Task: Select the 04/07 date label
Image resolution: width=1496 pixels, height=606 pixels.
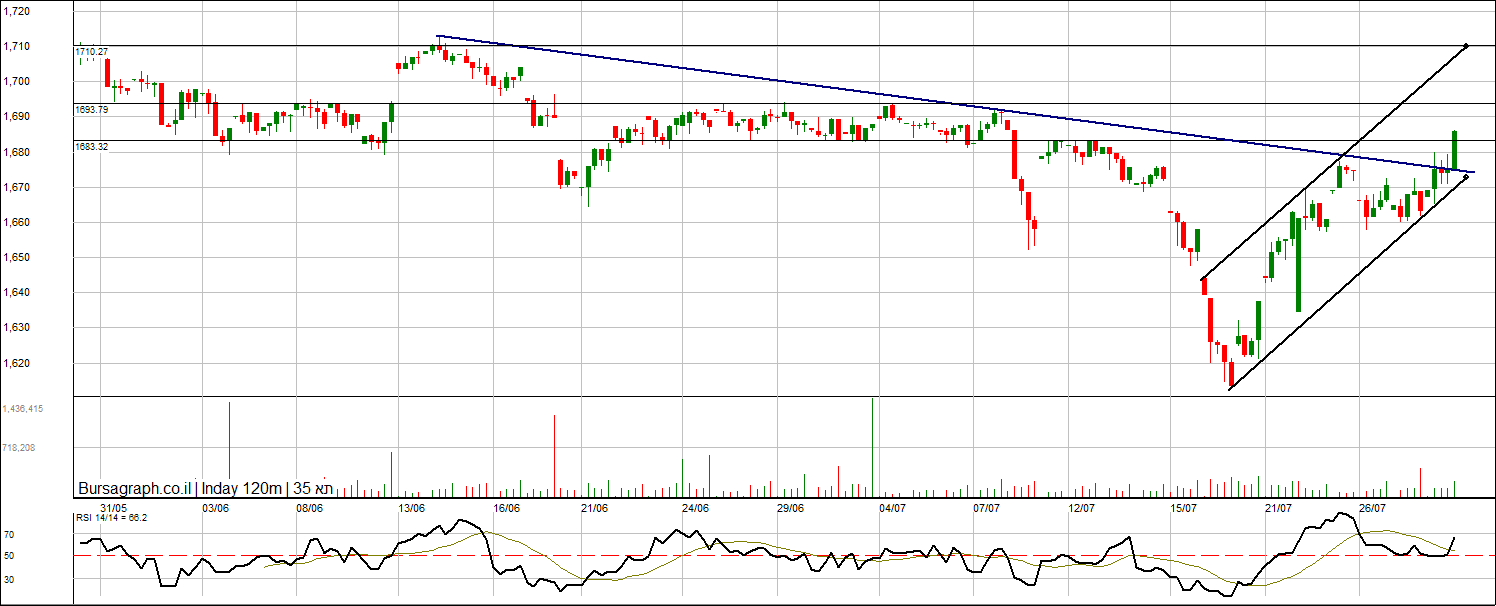Action: pyautogui.click(x=892, y=508)
